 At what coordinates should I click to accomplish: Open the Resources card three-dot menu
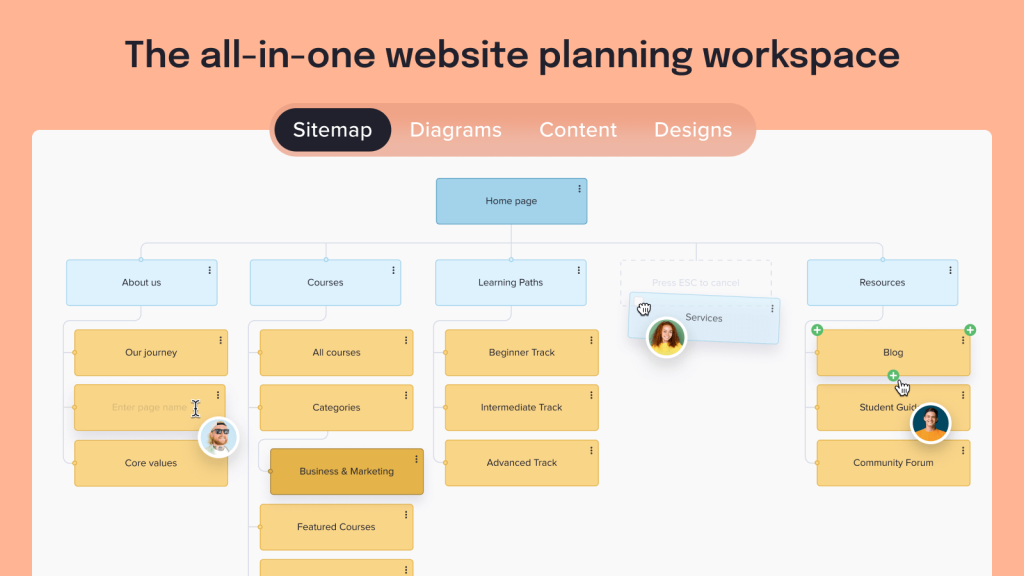tap(950, 270)
